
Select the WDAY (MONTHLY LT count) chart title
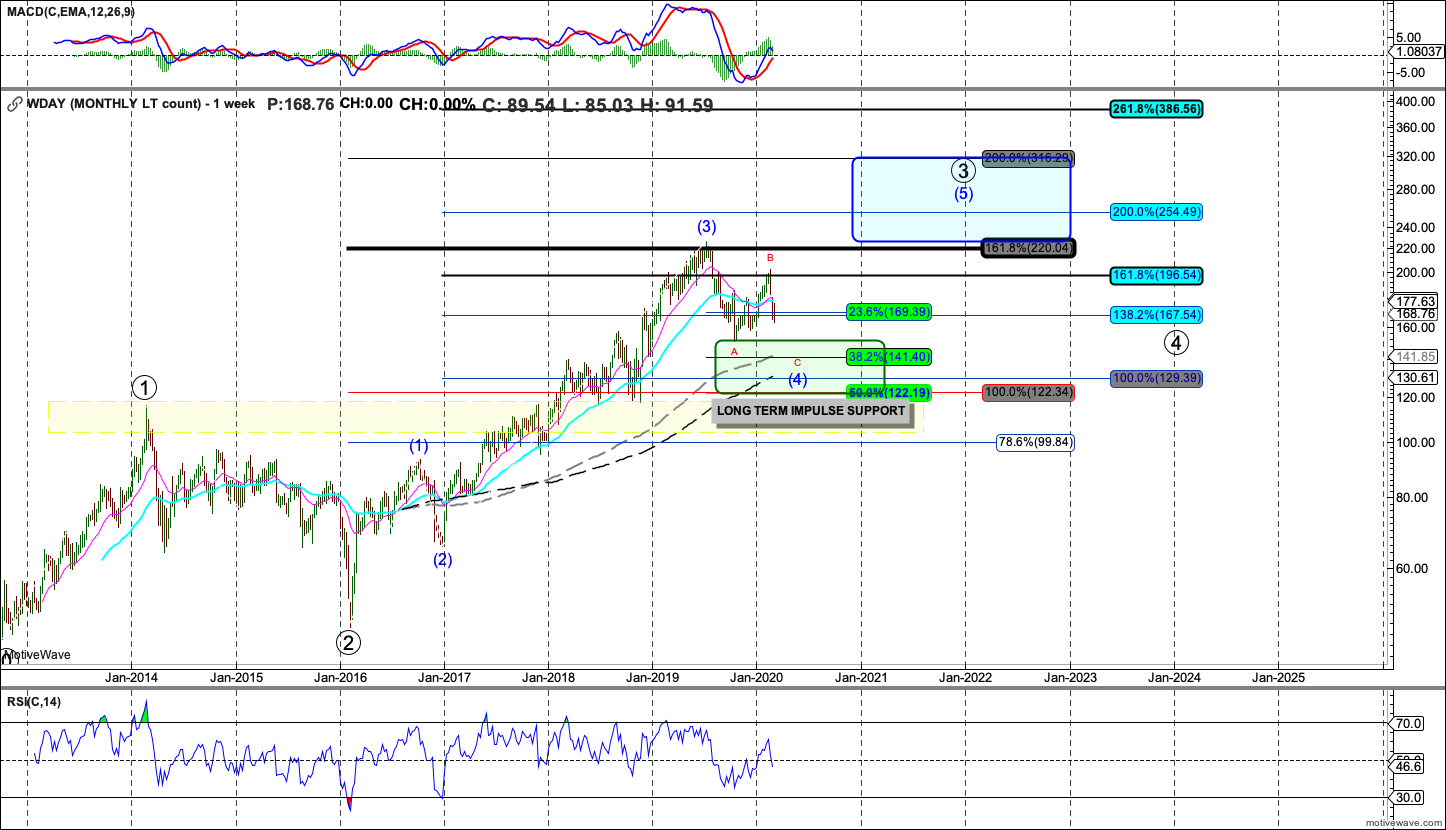coord(140,104)
